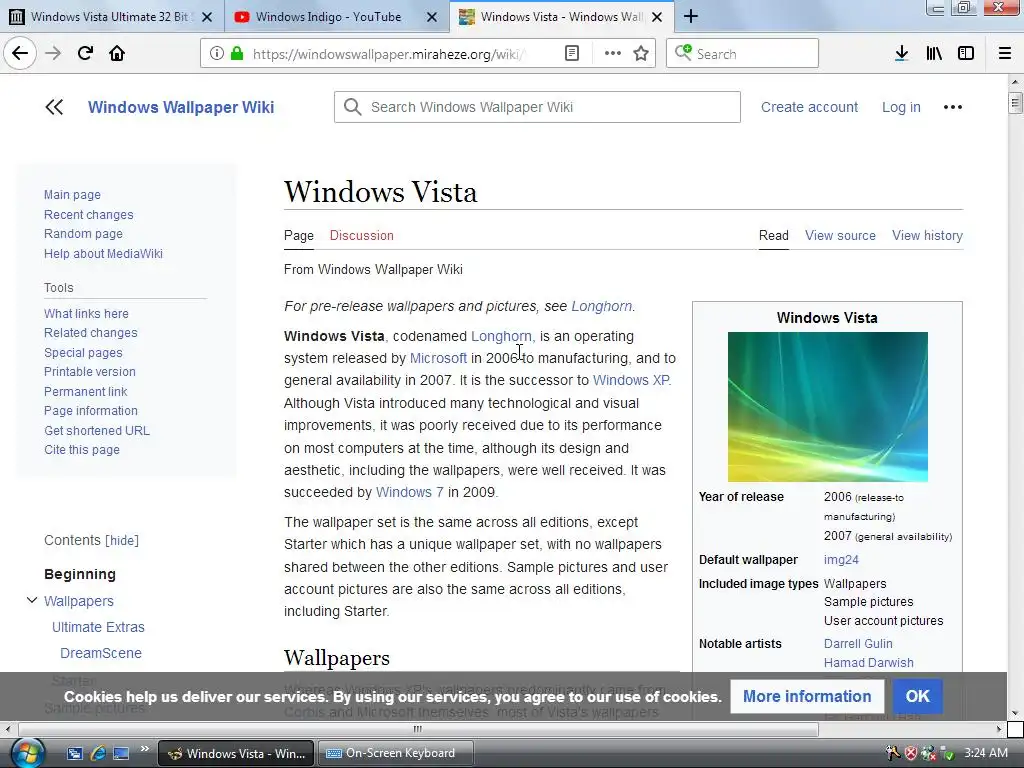Expand the quick launch overflow chevron
Screen dimensions: 1024x768
click(x=144, y=749)
